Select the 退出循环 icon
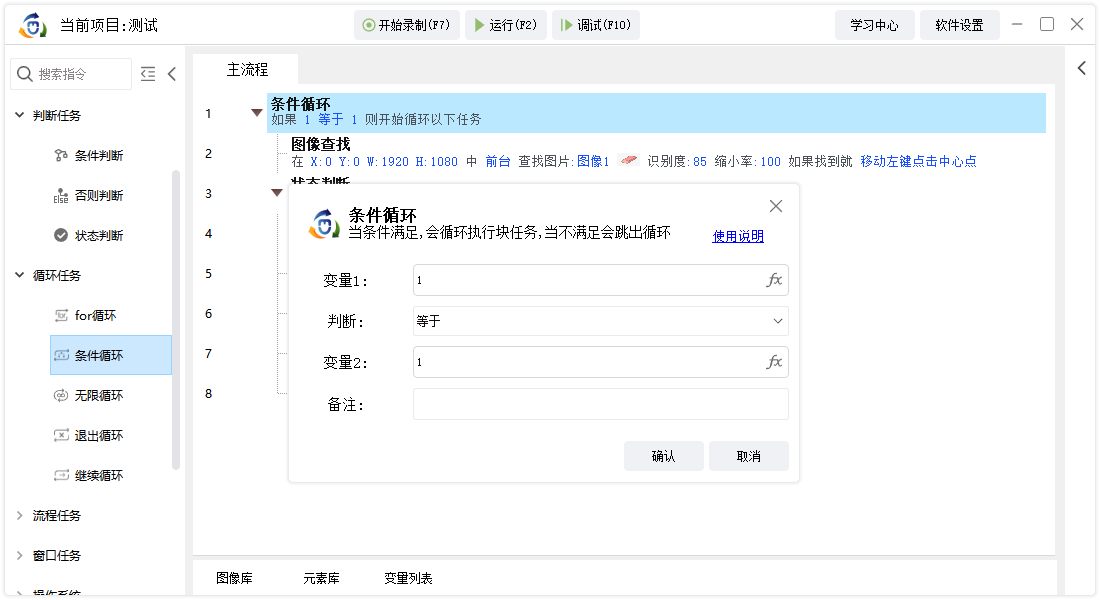 pos(61,435)
